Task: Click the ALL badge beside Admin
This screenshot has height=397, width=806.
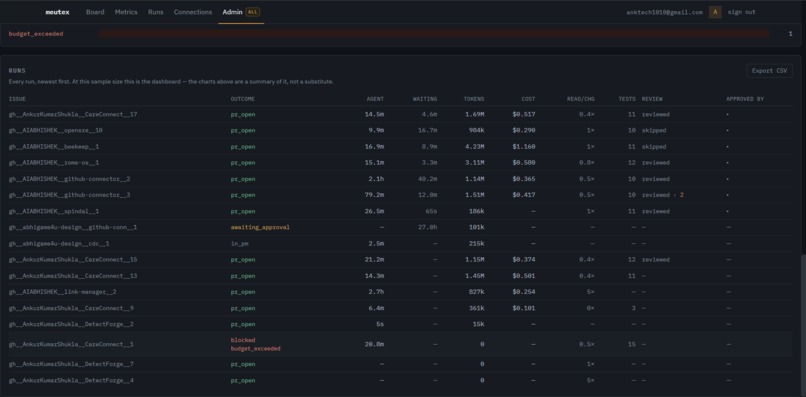Action: click(x=252, y=12)
